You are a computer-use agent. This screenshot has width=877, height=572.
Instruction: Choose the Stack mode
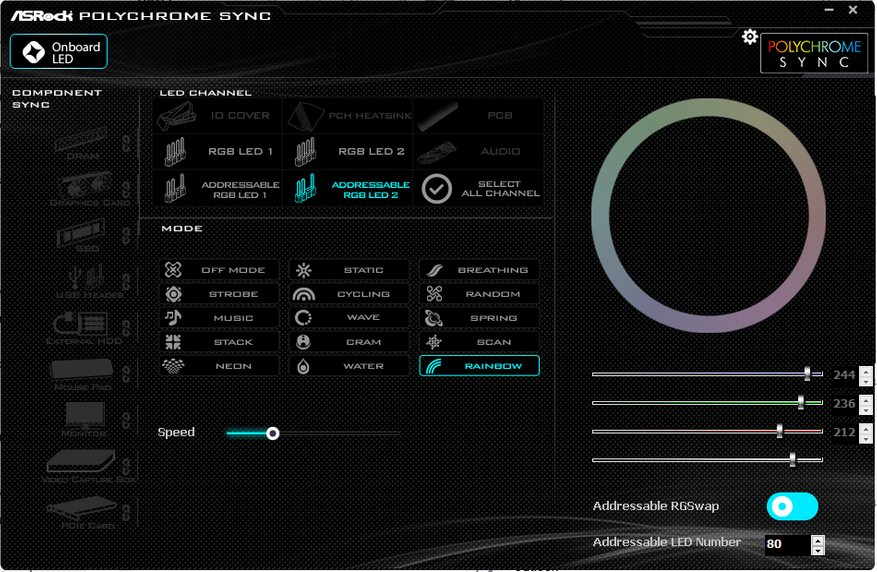[219, 342]
